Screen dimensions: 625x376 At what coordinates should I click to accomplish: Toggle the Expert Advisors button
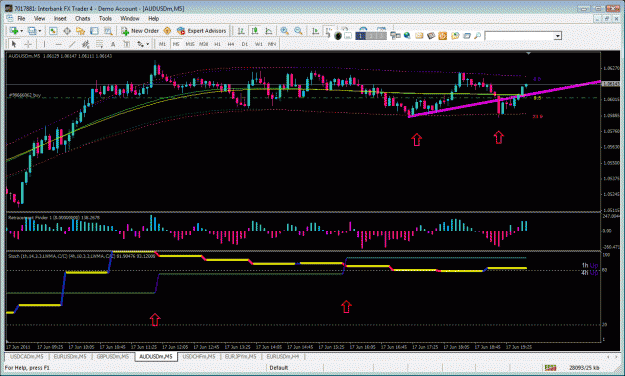(x=202, y=31)
